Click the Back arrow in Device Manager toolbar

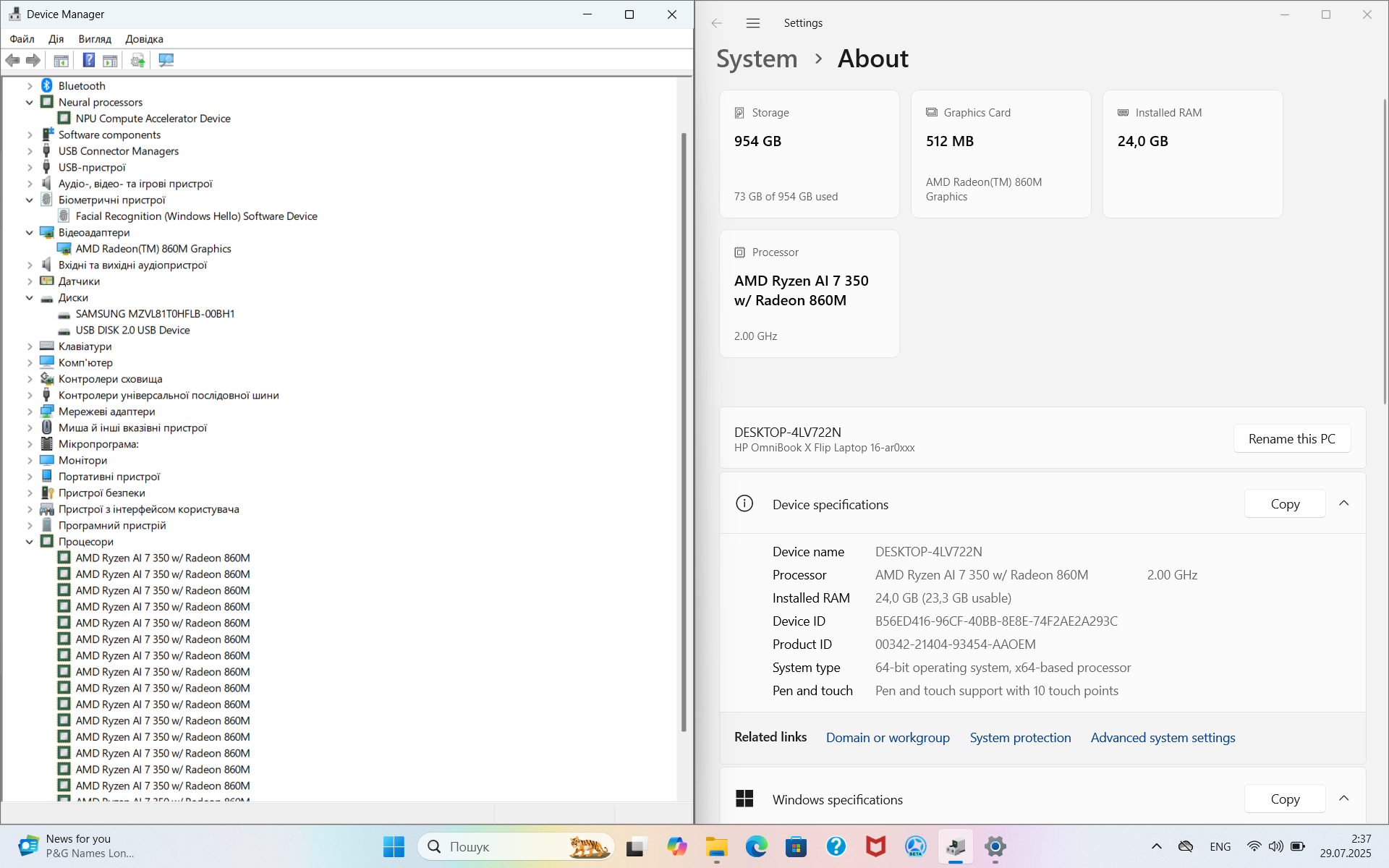12,60
